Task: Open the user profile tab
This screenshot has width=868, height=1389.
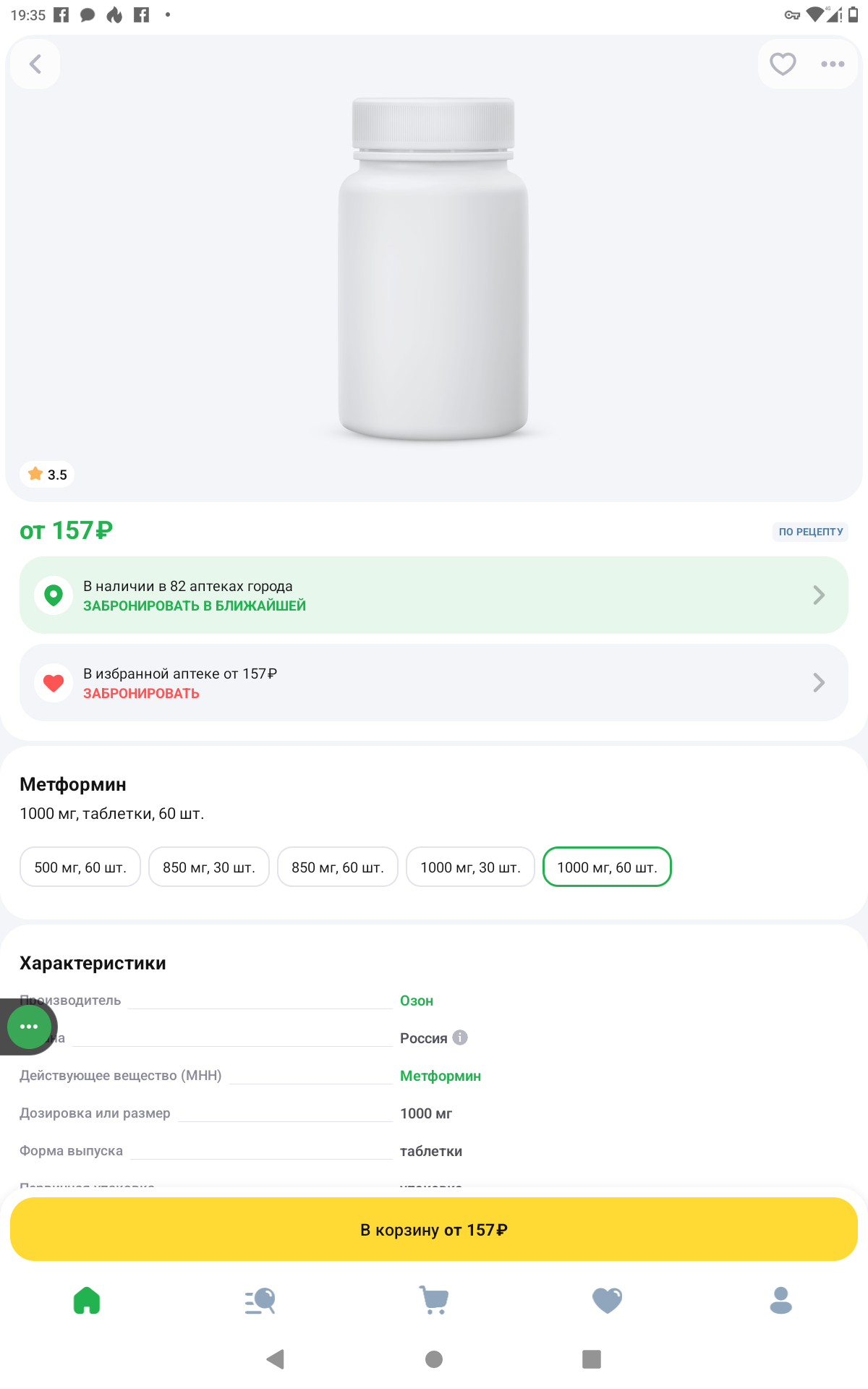Action: coord(781,1300)
